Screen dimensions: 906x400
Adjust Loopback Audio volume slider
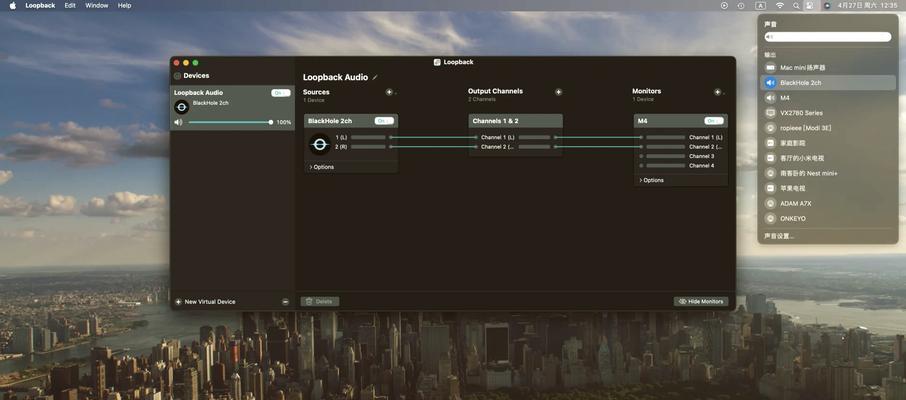[x=230, y=122]
